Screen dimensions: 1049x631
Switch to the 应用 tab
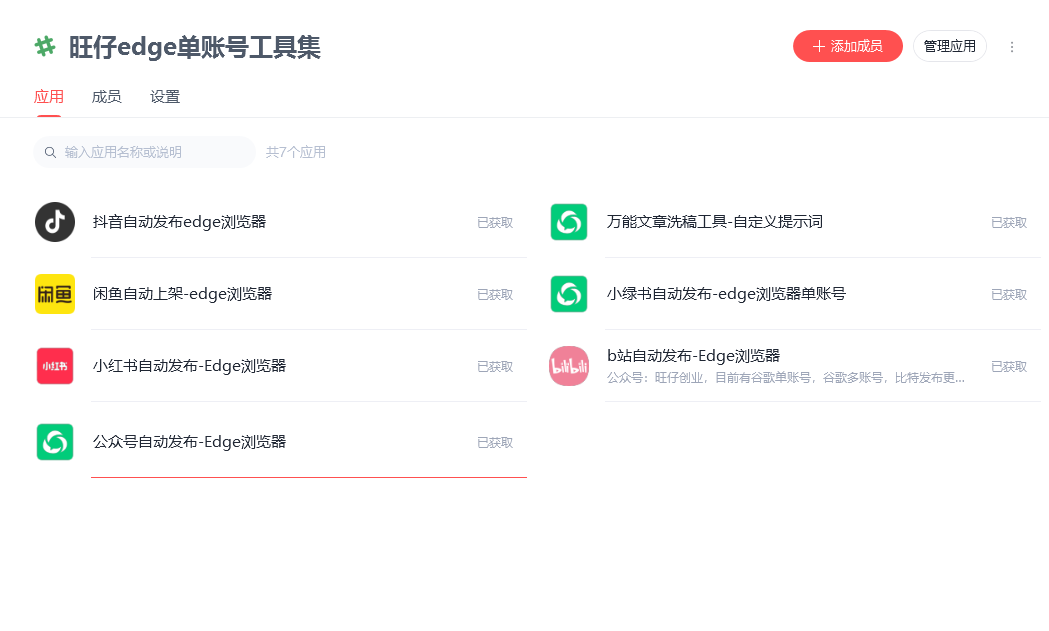tap(49, 97)
